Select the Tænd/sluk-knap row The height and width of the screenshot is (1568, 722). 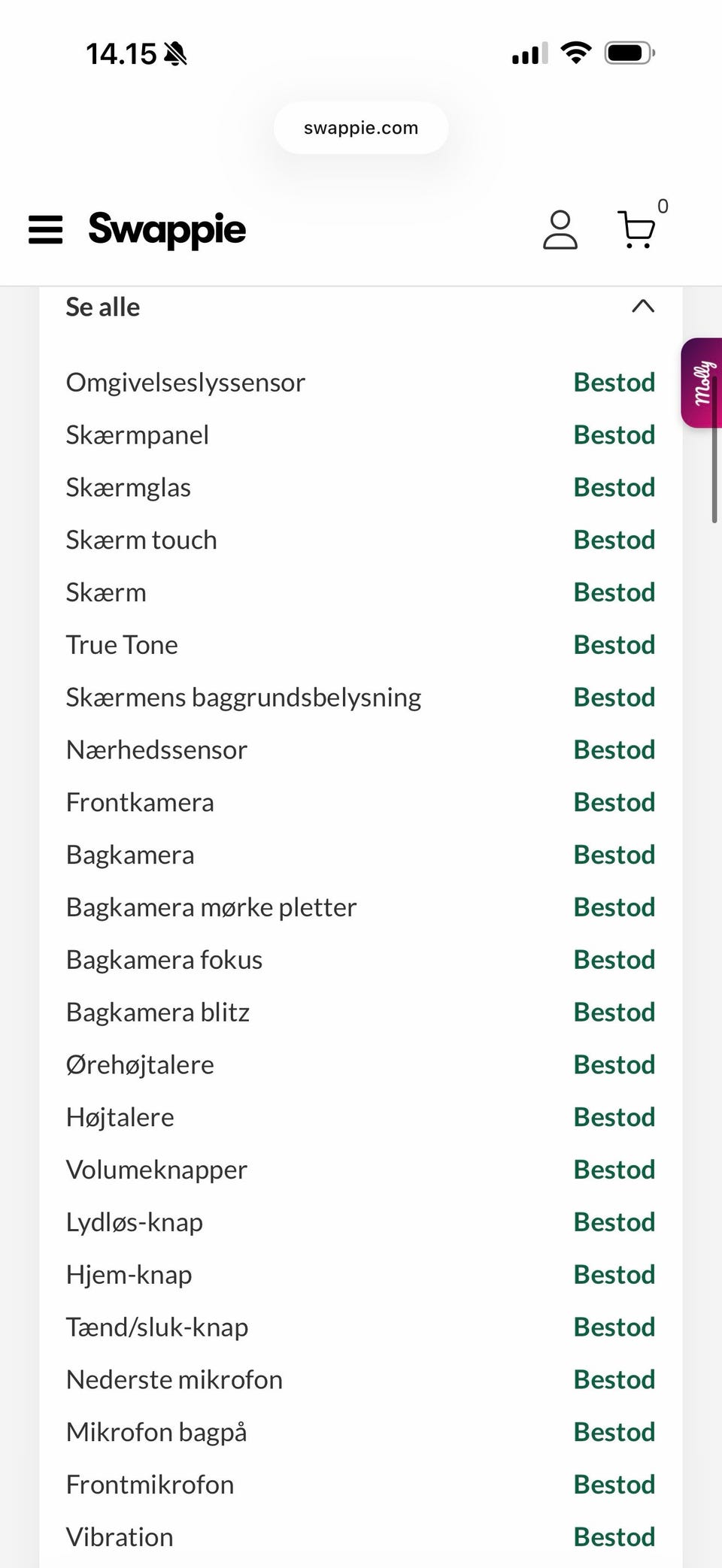pyautogui.click(x=157, y=1327)
